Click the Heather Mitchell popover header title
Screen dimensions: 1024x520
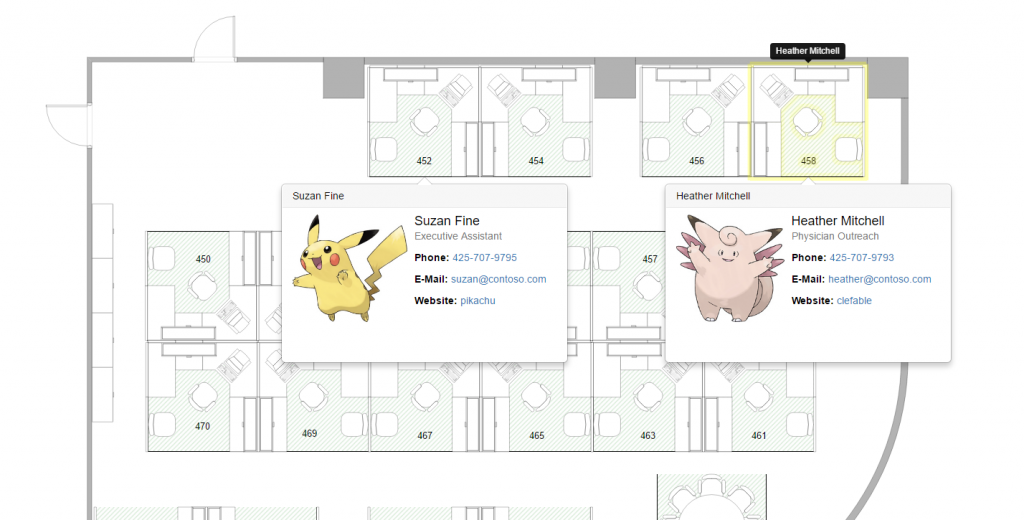click(713, 196)
